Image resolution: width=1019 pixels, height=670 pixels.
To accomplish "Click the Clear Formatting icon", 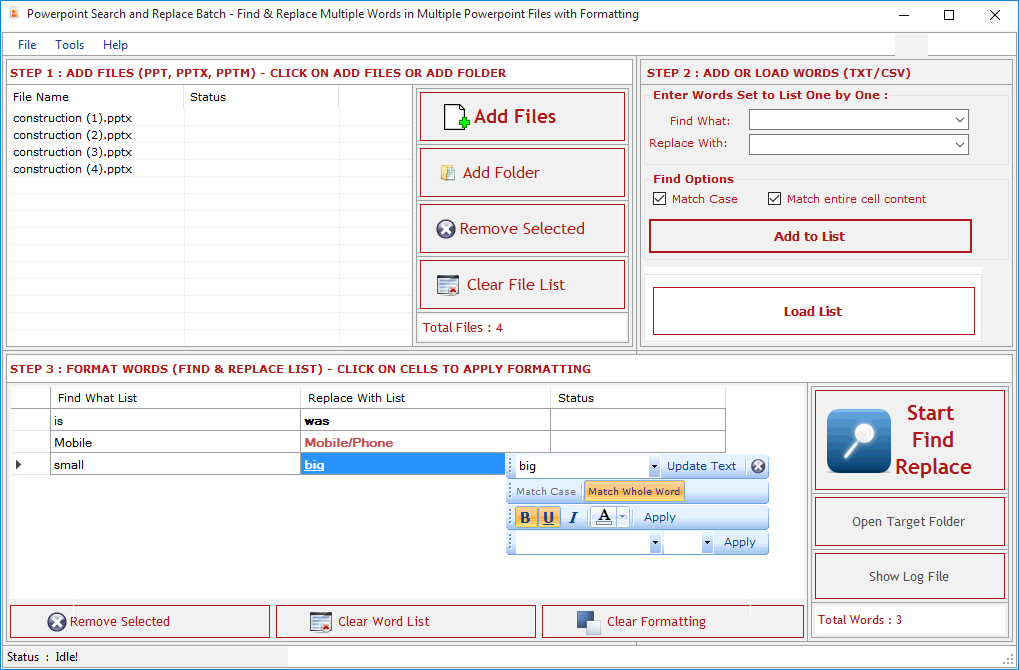I will click(x=589, y=622).
